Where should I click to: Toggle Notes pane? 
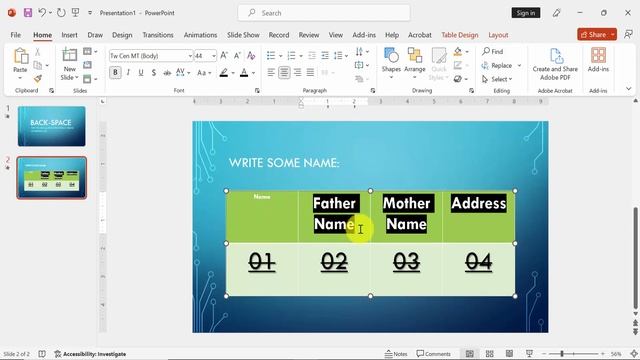(x=396, y=353)
